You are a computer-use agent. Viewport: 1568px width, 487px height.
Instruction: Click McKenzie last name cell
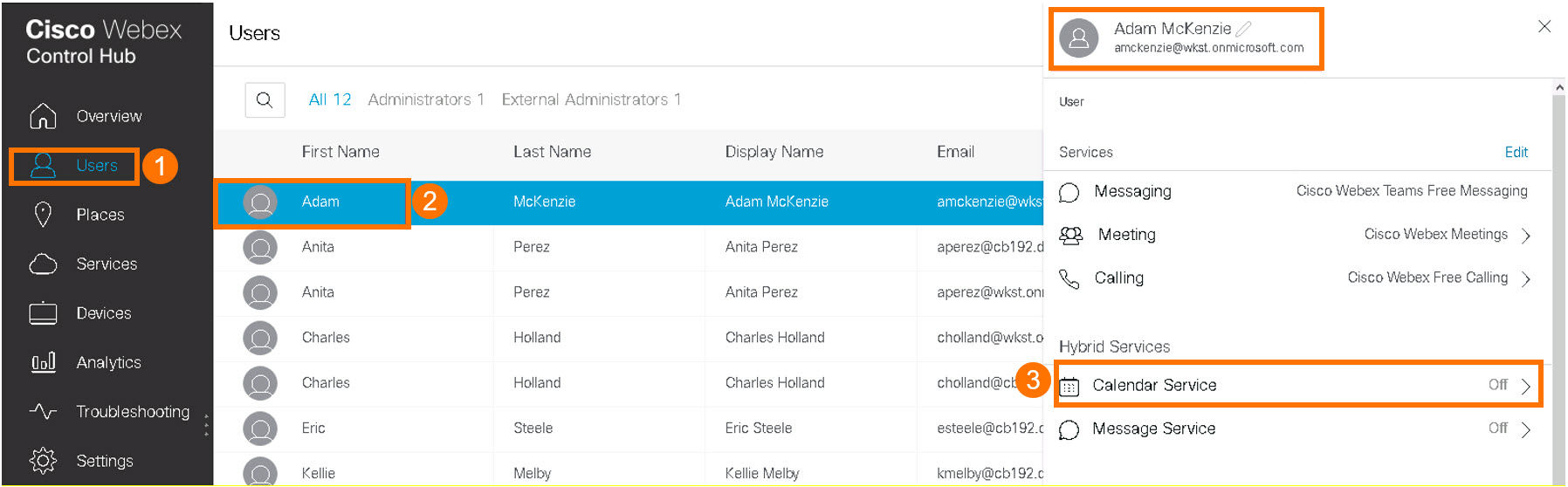point(544,202)
